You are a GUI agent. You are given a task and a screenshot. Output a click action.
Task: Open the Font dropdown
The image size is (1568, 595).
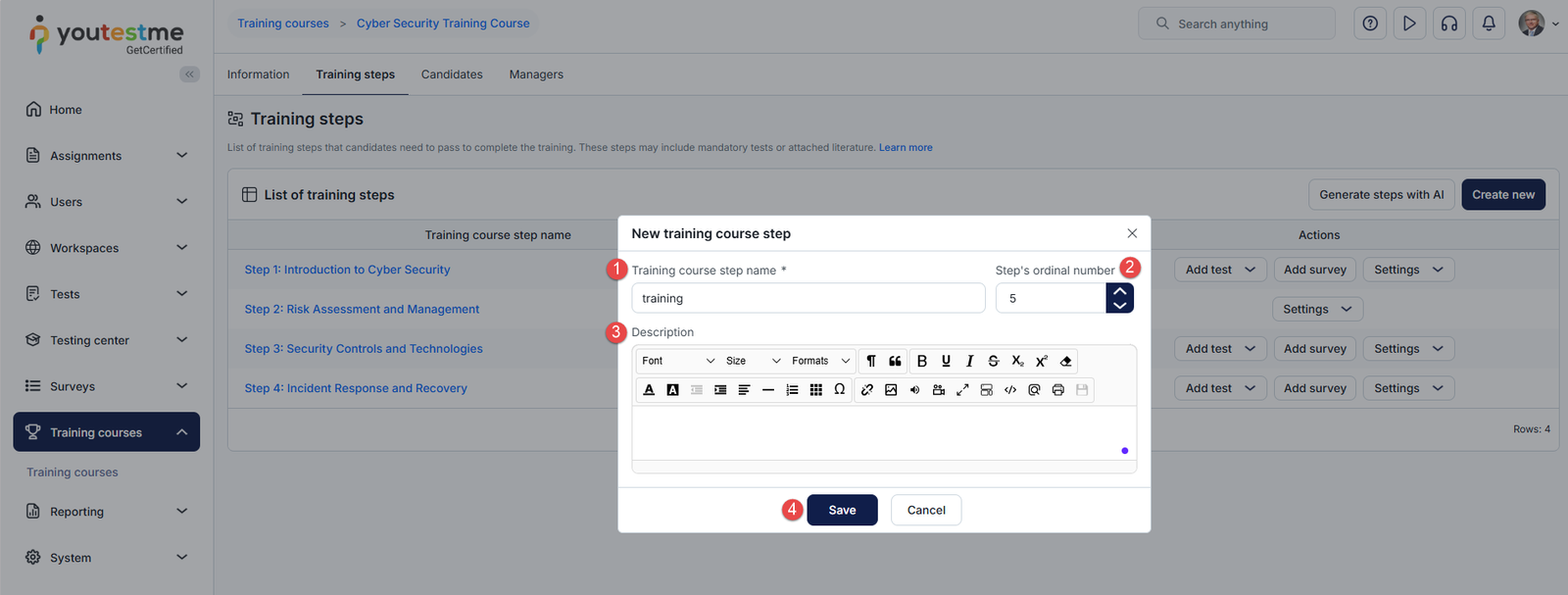pos(678,361)
